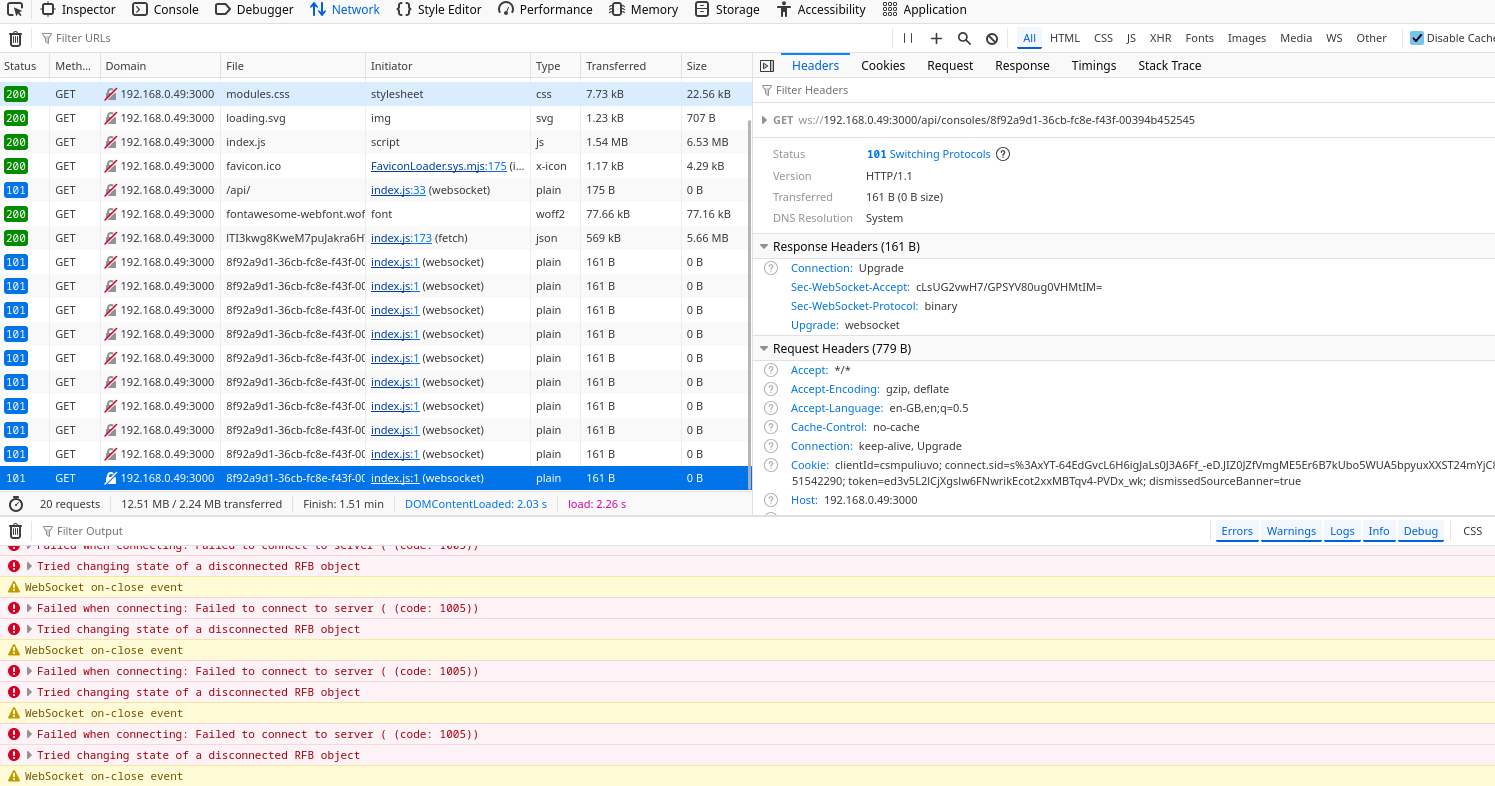Select the loading.svg request row
Screen dimensions: 1495x786
pyautogui.click(x=374, y=118)
